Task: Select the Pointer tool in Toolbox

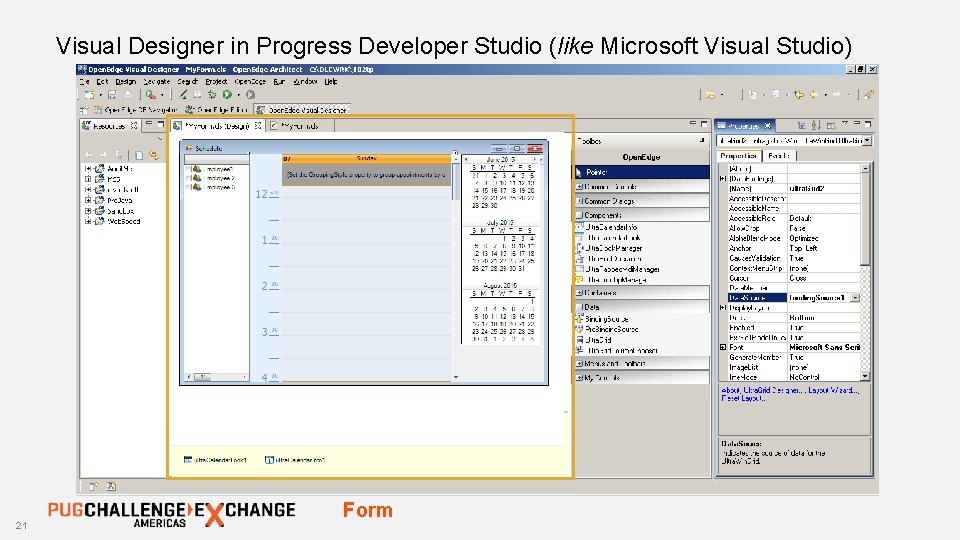Action: pyautogui.click(x=642, y=173)
